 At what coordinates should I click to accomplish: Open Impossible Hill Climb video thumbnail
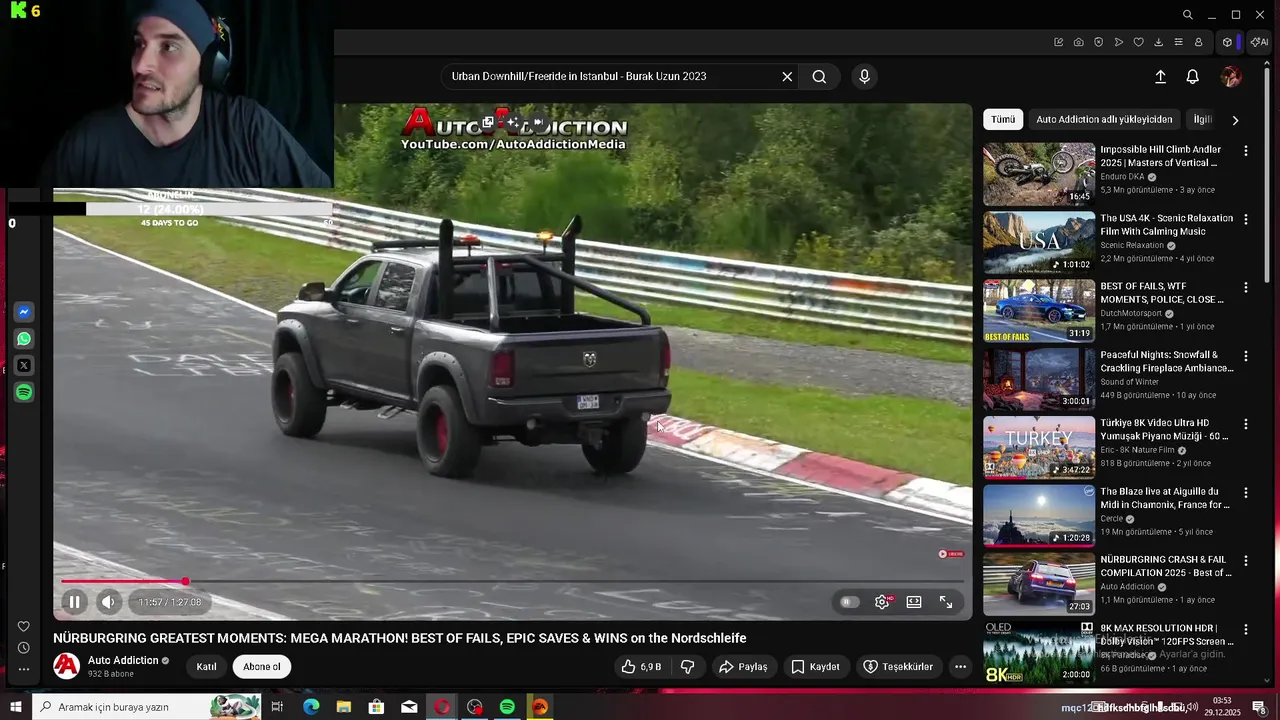[x=1039, y=174]
